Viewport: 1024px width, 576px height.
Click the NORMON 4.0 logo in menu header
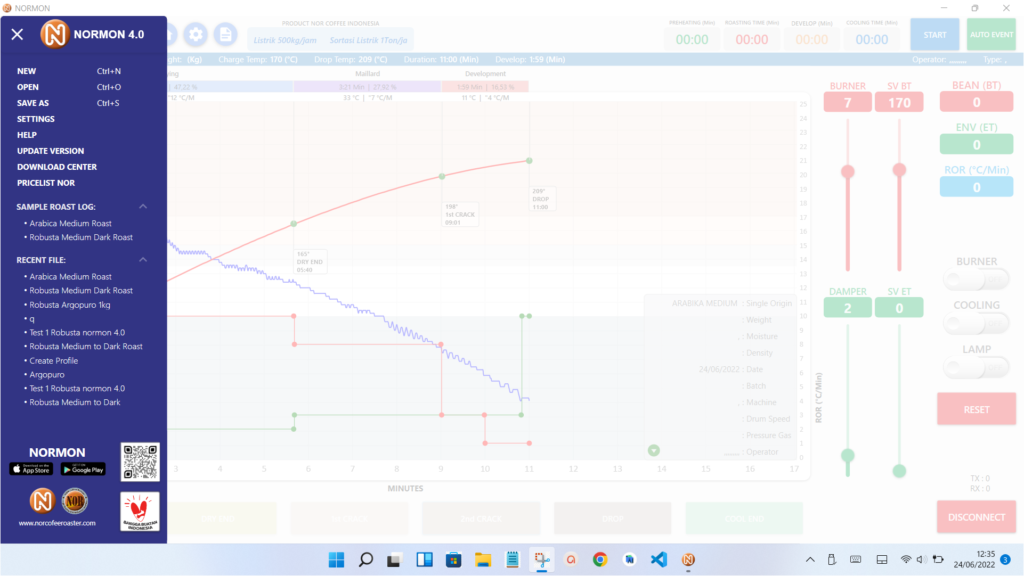coord(54,34)
